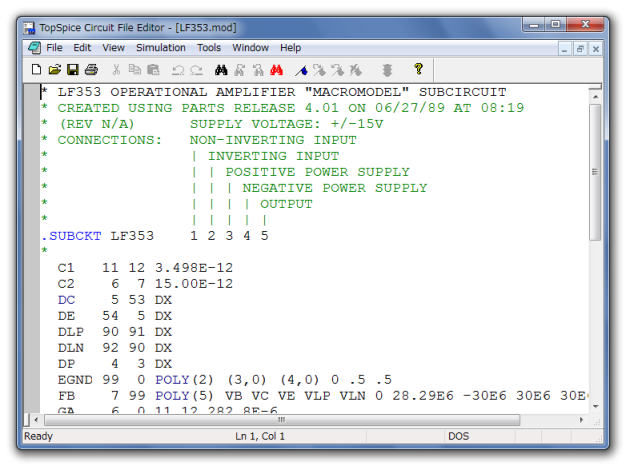Click the Next Bookmark flag icon

pos(319,70)
